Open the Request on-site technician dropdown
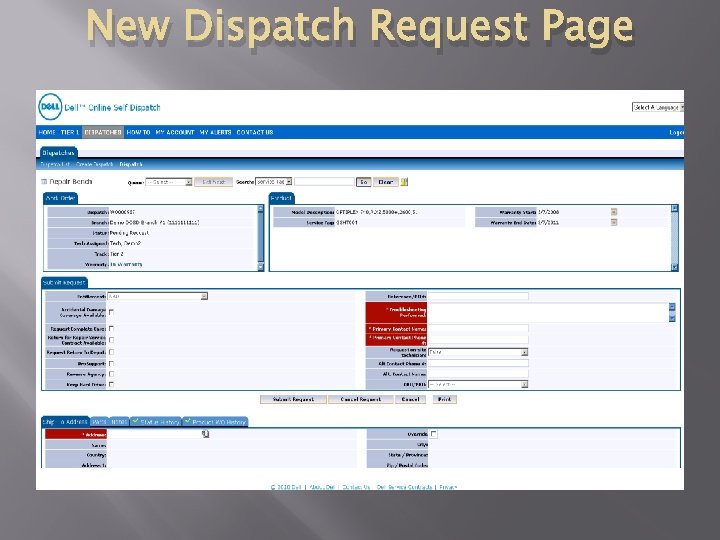 478,352
